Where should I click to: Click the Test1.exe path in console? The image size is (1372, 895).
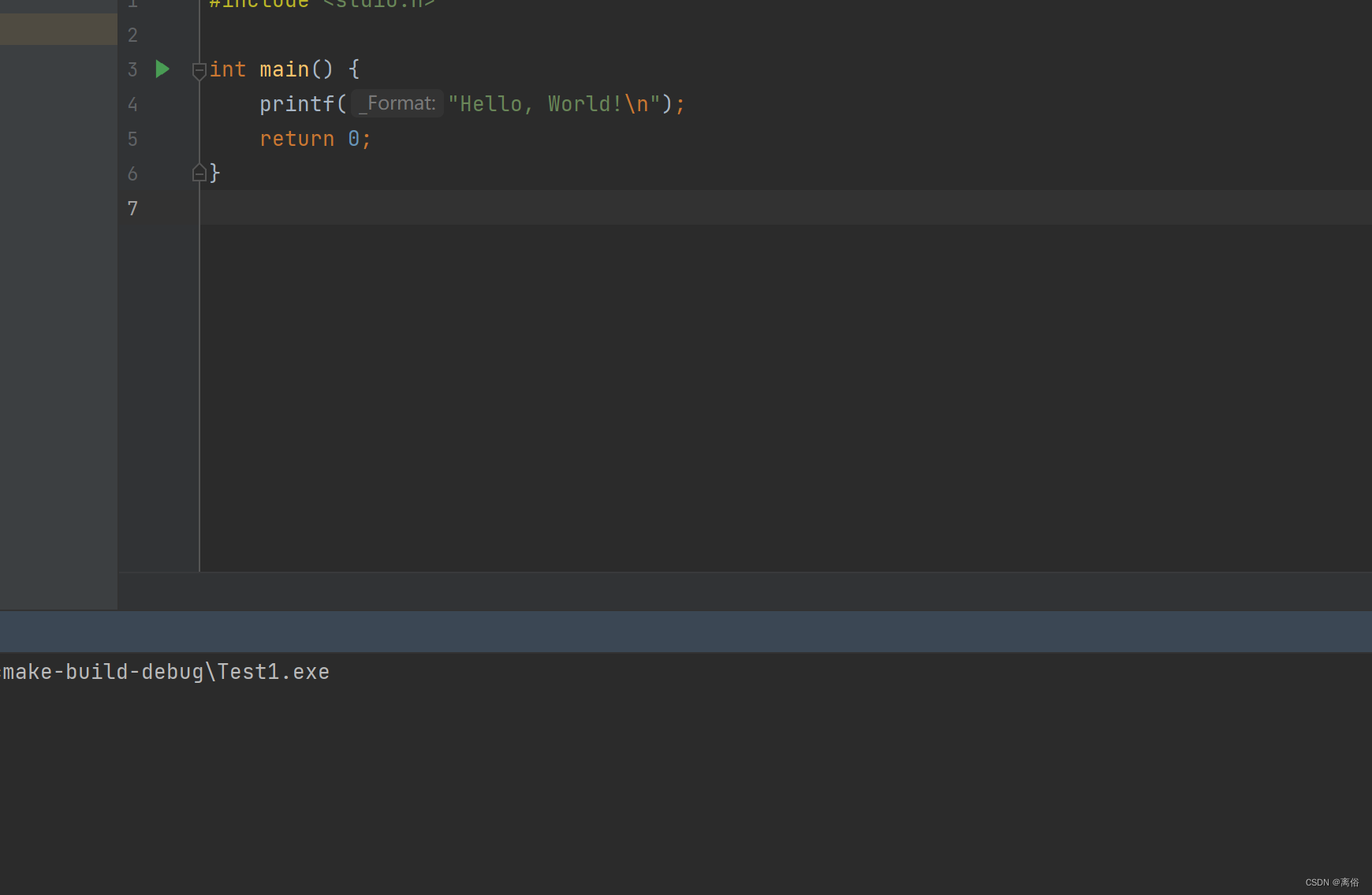tap(165, 672)
